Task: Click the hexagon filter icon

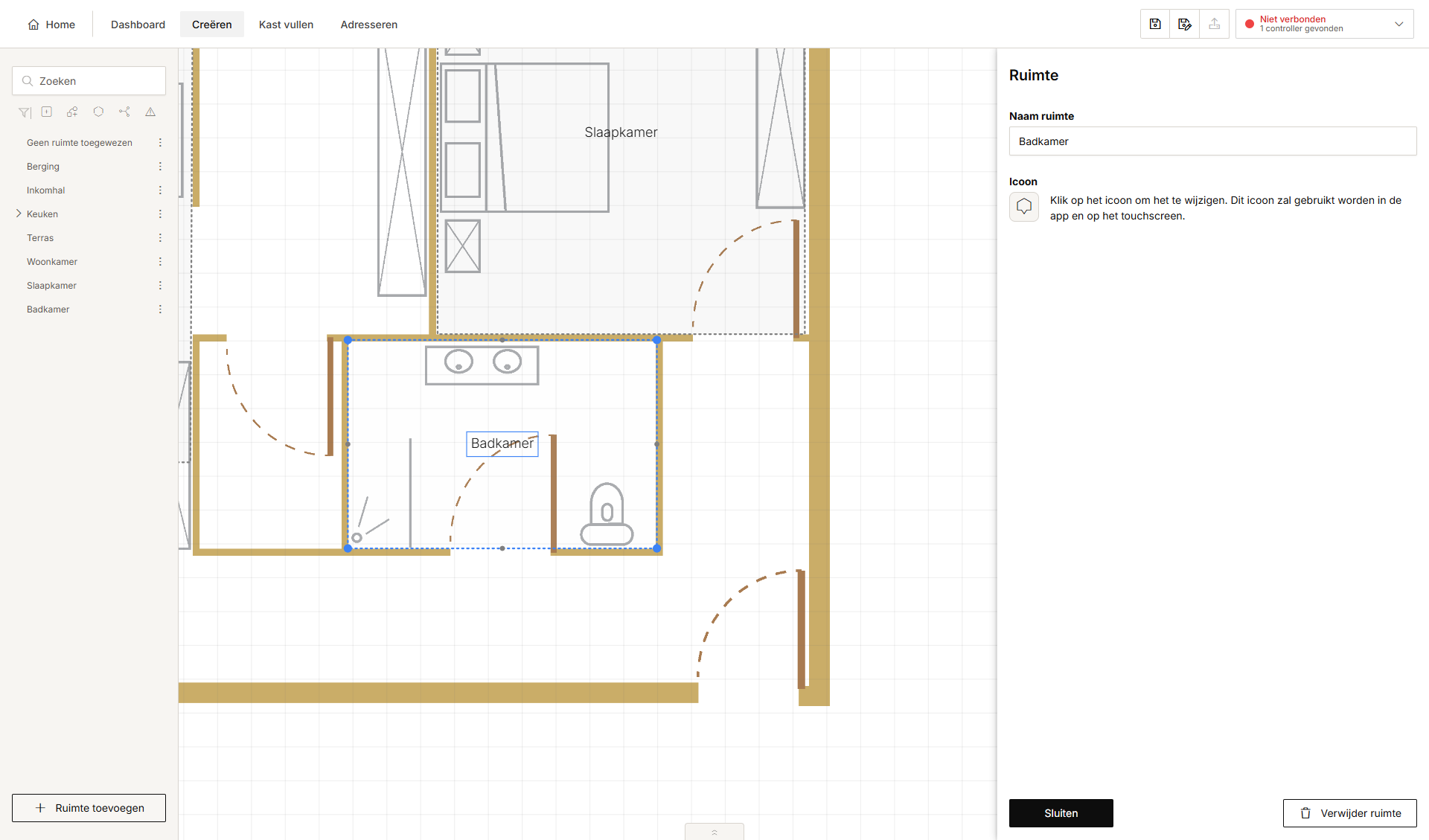Action: pos(98,112)
